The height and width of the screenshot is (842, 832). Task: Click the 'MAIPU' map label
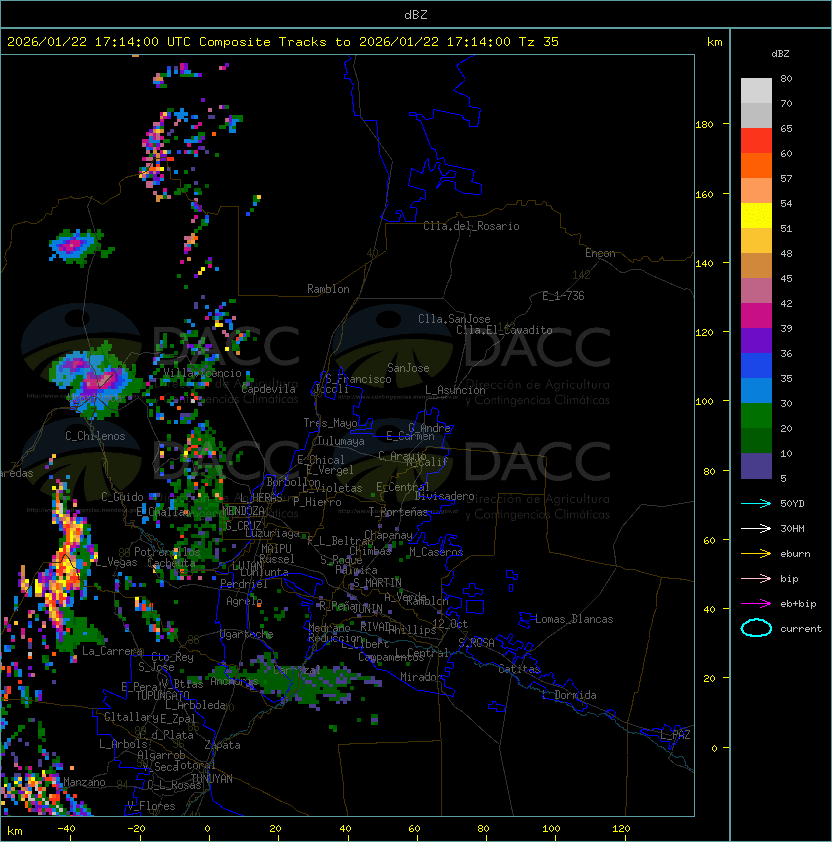[x=276, y=549]
